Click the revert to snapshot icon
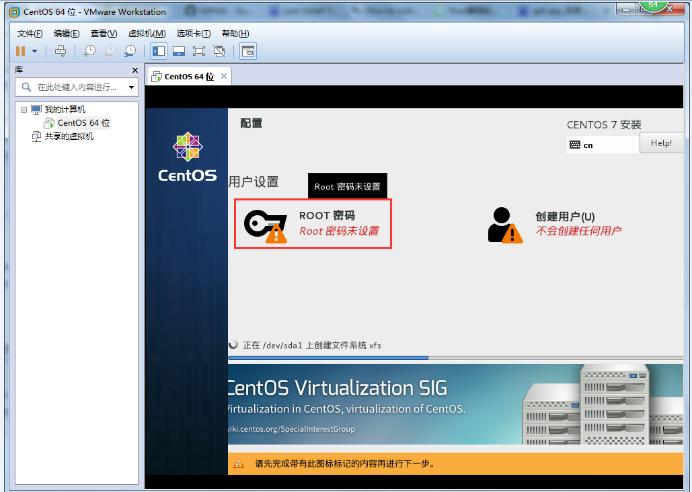 click(x=110, y=51)
